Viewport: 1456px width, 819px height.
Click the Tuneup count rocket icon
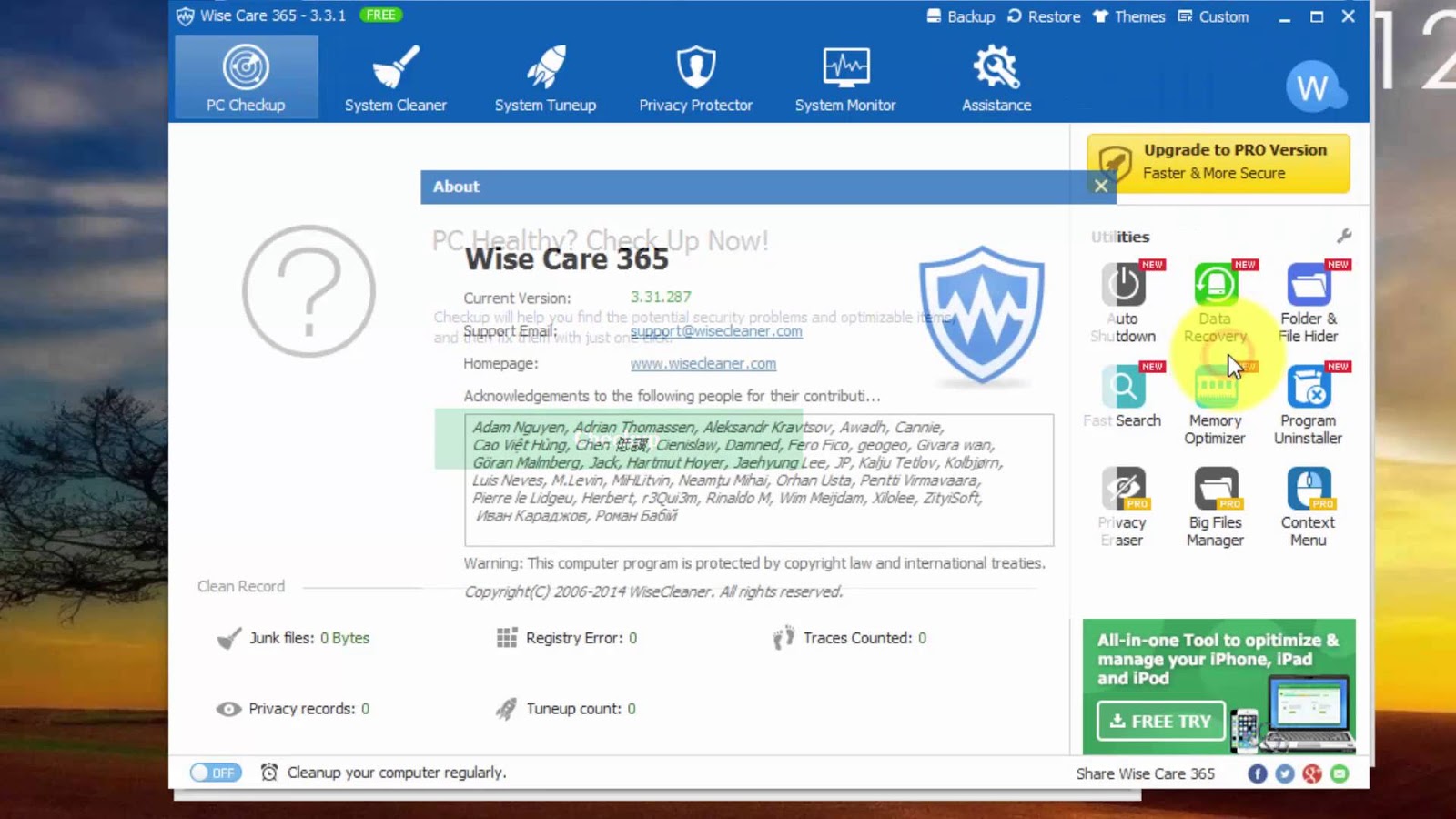click(x=506, y=709)
